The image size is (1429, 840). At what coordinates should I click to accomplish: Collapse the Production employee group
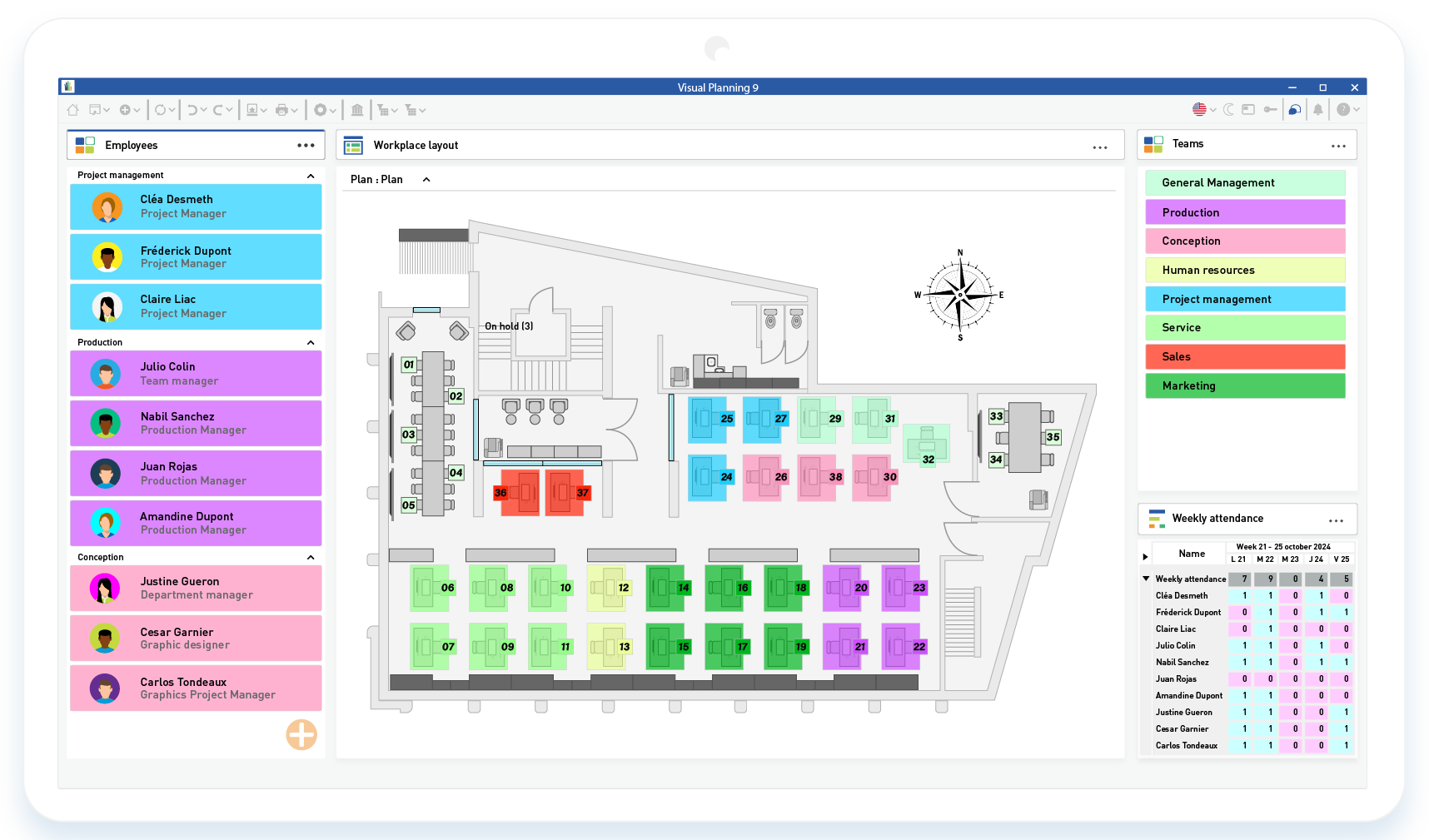click(x=311, y=341)
